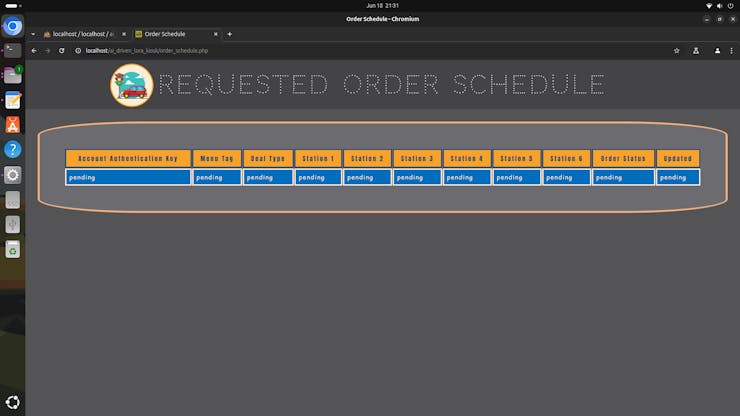
Task: Launch Terminal from the dock
Action: [x=13, y=50]
